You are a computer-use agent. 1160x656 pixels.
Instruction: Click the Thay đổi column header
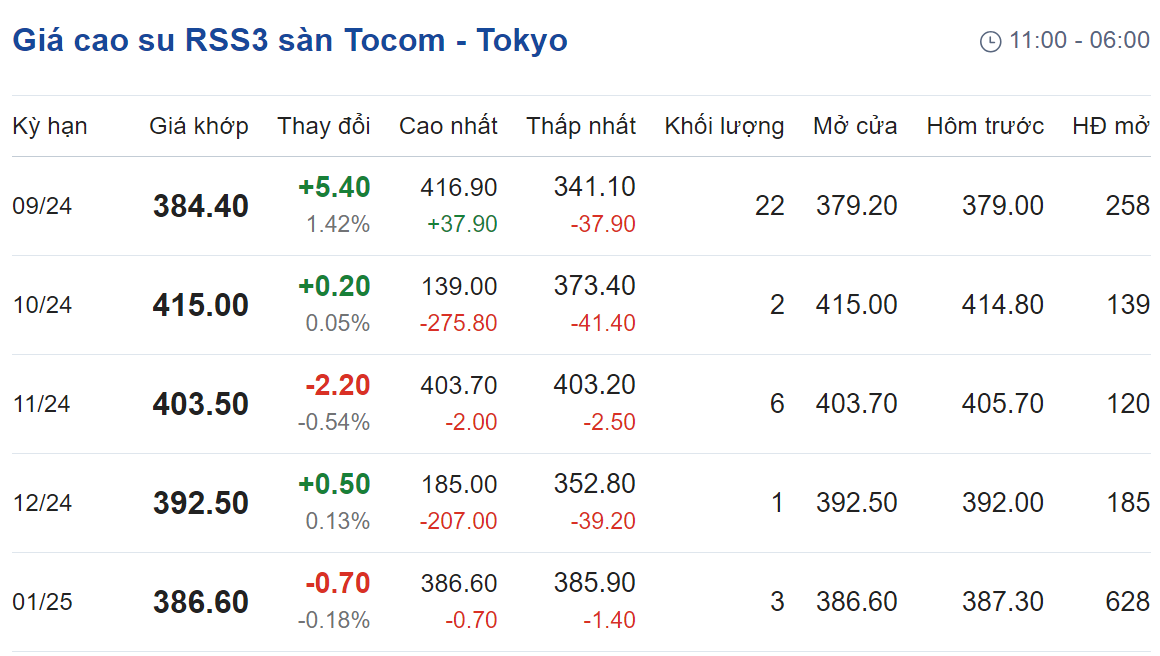(323, 126)
